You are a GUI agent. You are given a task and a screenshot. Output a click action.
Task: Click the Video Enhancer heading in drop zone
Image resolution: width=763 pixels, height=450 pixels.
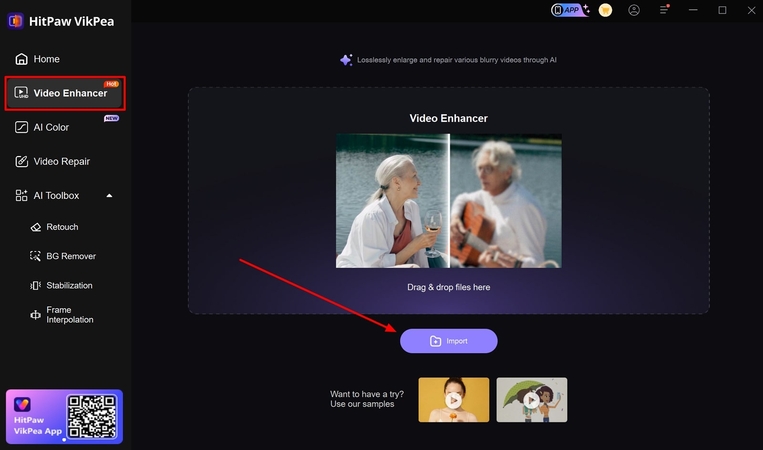[x=449, y=118]
